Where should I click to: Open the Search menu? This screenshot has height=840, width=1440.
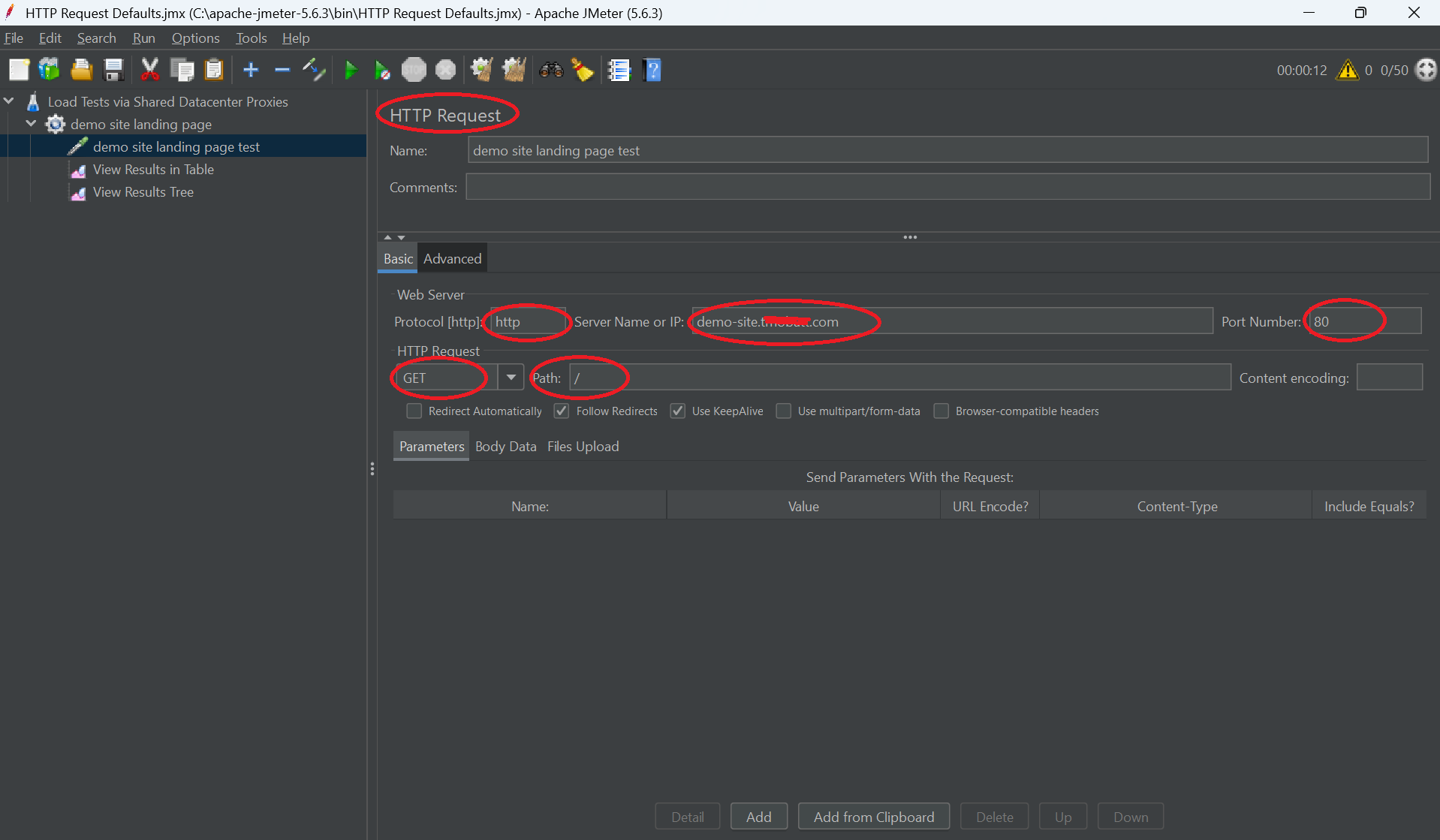click(96, 38)
